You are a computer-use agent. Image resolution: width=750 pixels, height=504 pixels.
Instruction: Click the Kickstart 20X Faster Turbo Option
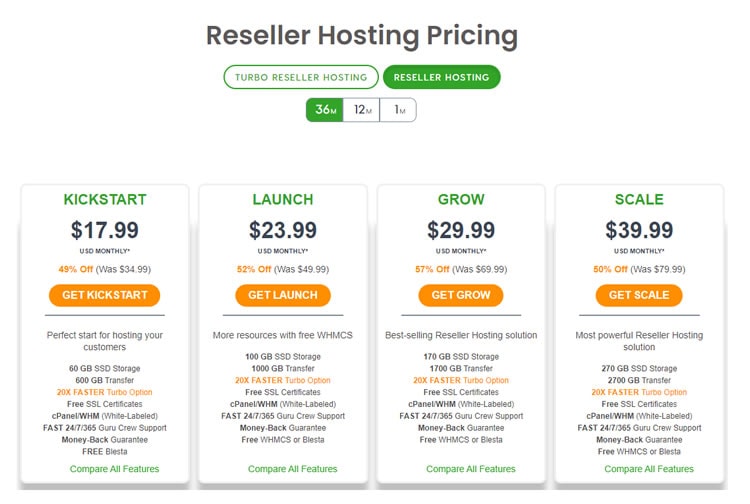(104, 392)
